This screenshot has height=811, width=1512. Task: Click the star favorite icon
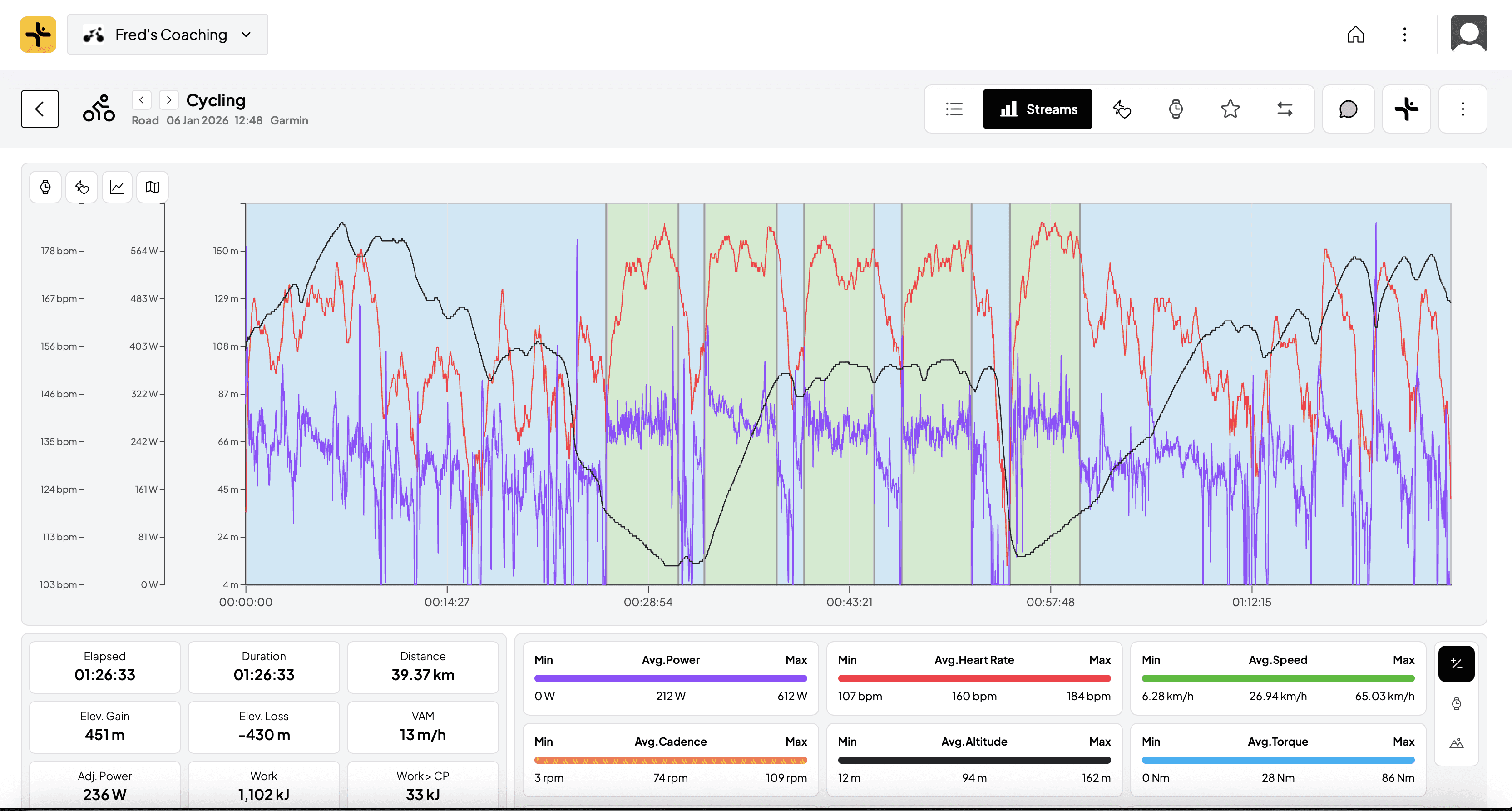click(1230, 109)
